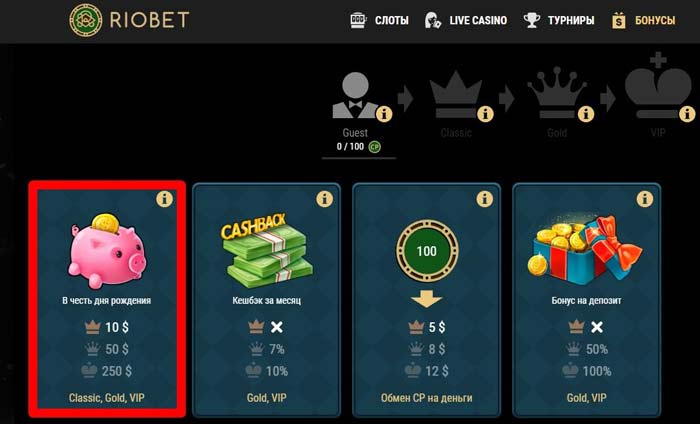Click the green 100 chip image
700x424 pixels.
(x=427, y=251)
